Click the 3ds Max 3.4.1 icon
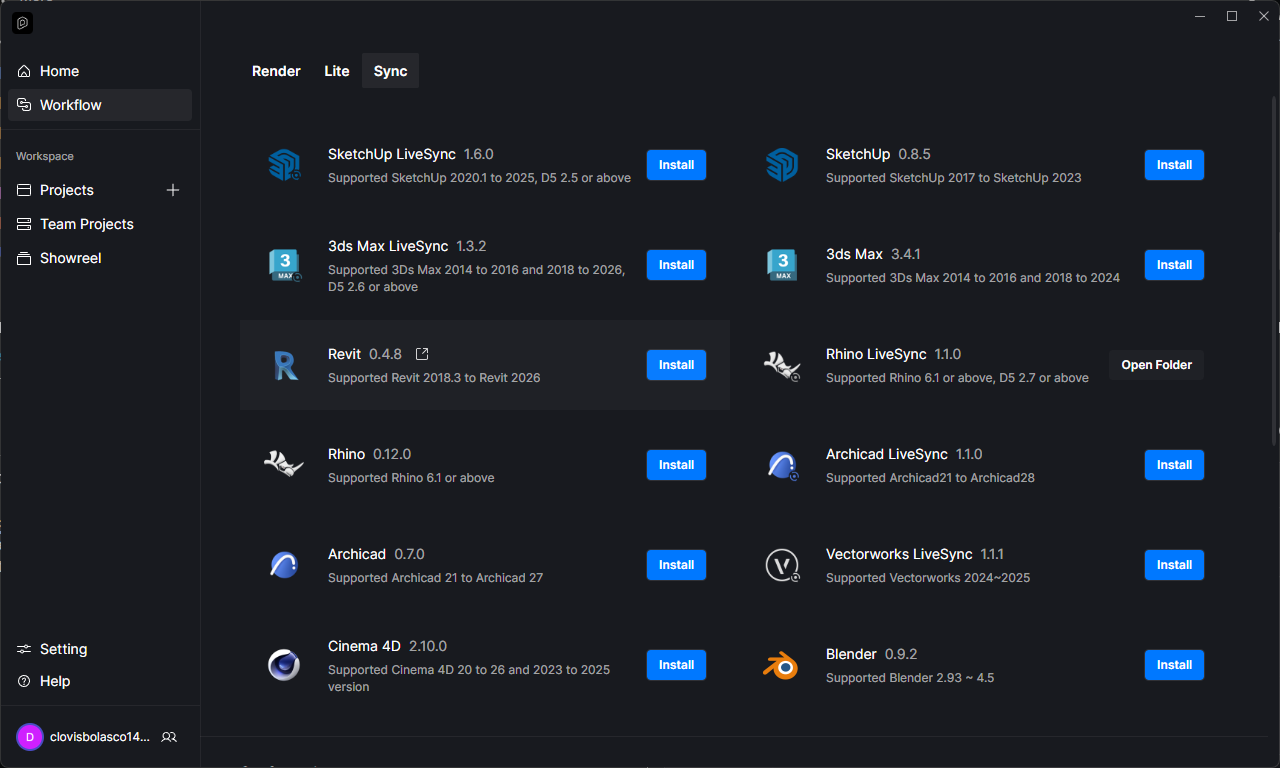Screen dimensions: 1280x768 [782, 265]
